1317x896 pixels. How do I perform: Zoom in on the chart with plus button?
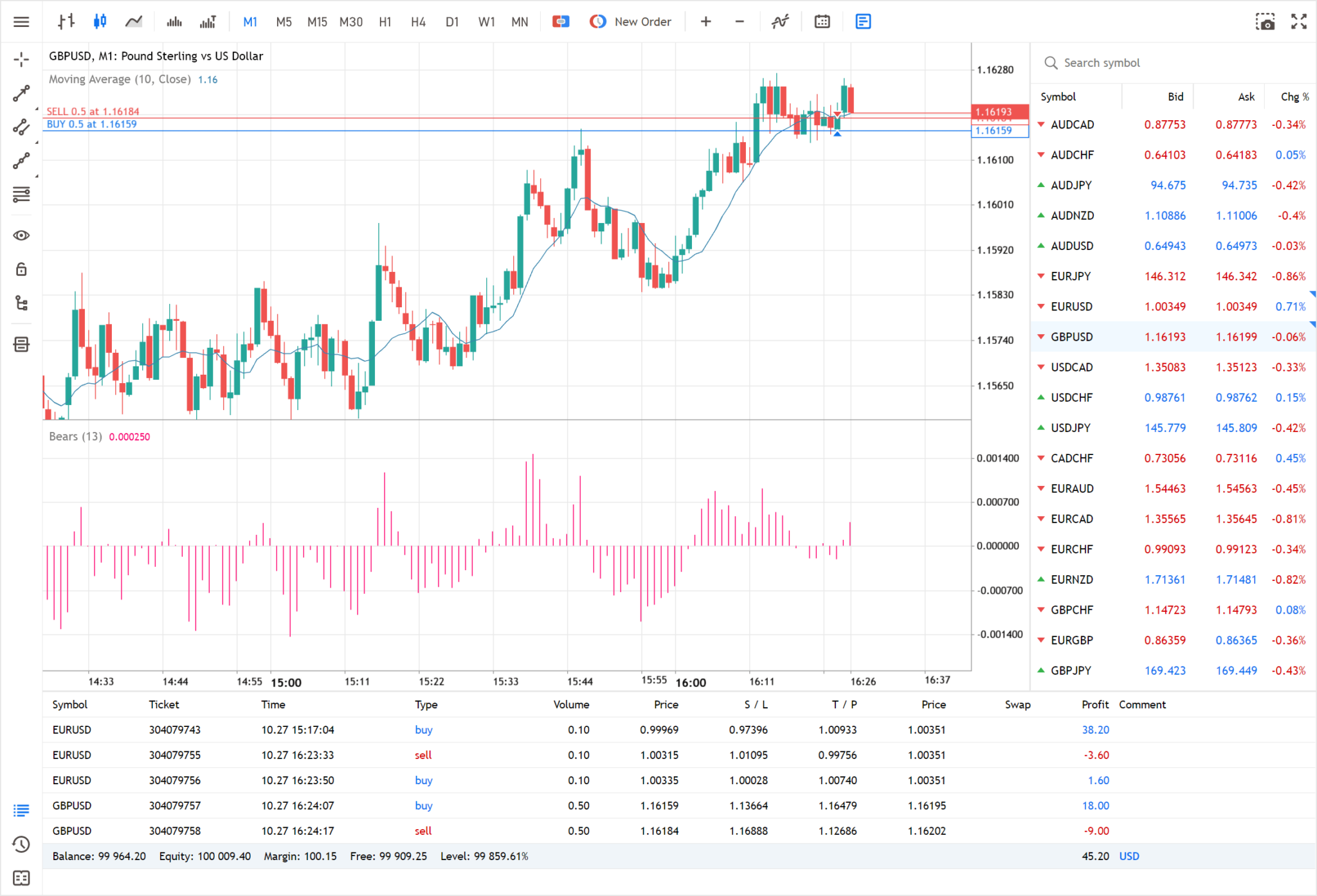(705, 21)
